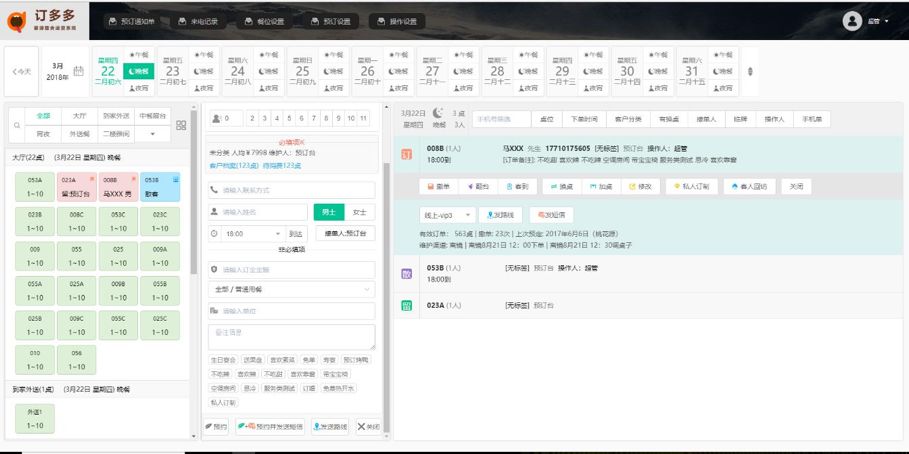Screen dimensions: 909x454
Task: Switch table layout with grid view icon
Action: (181, 125)
